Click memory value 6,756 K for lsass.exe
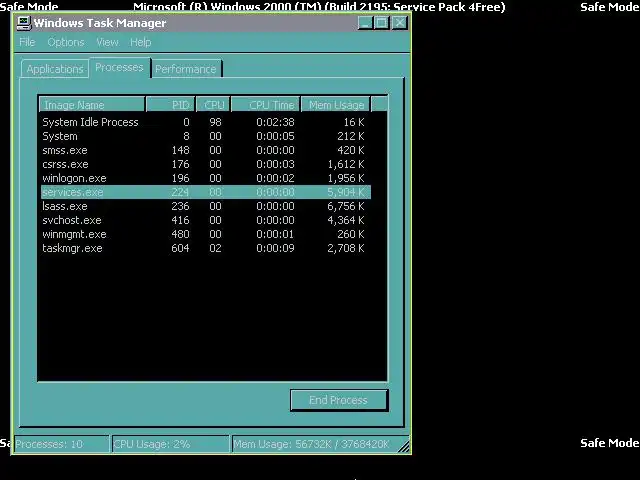The image size is (640, 480). click(346, 206)
